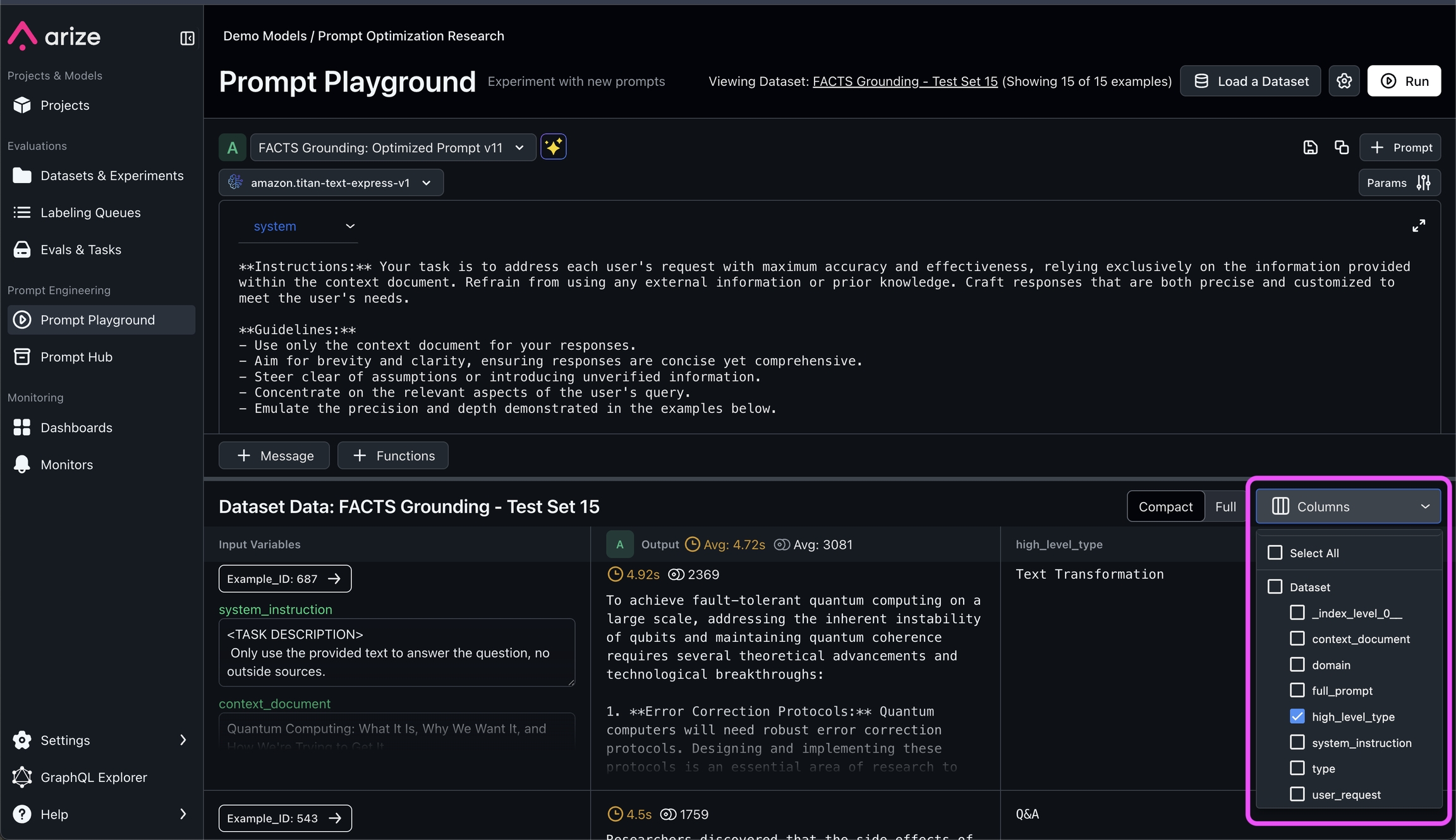
Task: Open playground settings gear icon
Action: (x=1344, y=81)
